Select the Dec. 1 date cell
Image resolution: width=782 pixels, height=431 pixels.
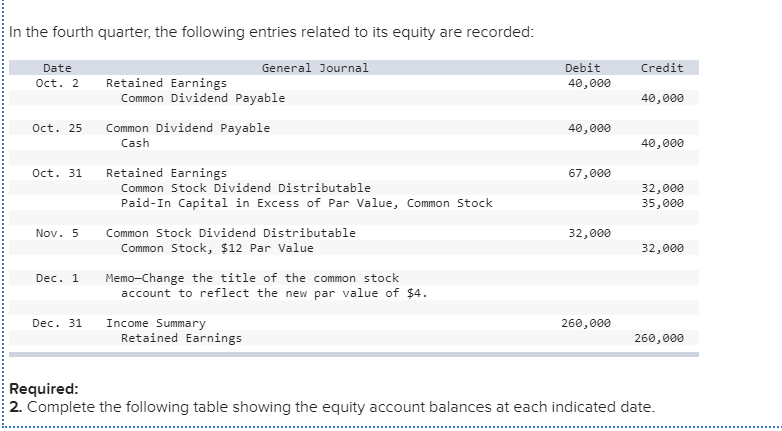(x=57, y=278)
